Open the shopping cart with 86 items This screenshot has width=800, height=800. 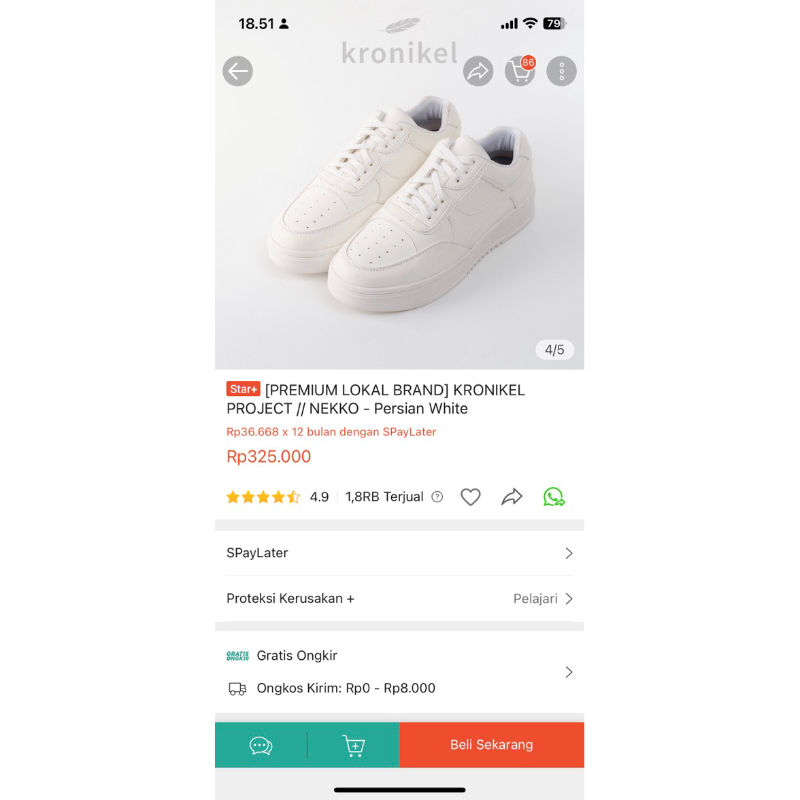coord(519,72)
